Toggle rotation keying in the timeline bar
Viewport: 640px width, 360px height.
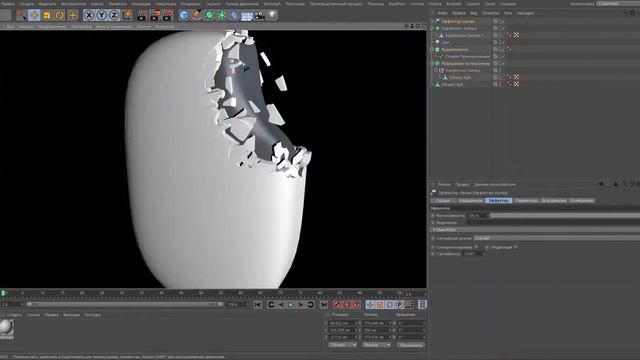tap(389, 305)
